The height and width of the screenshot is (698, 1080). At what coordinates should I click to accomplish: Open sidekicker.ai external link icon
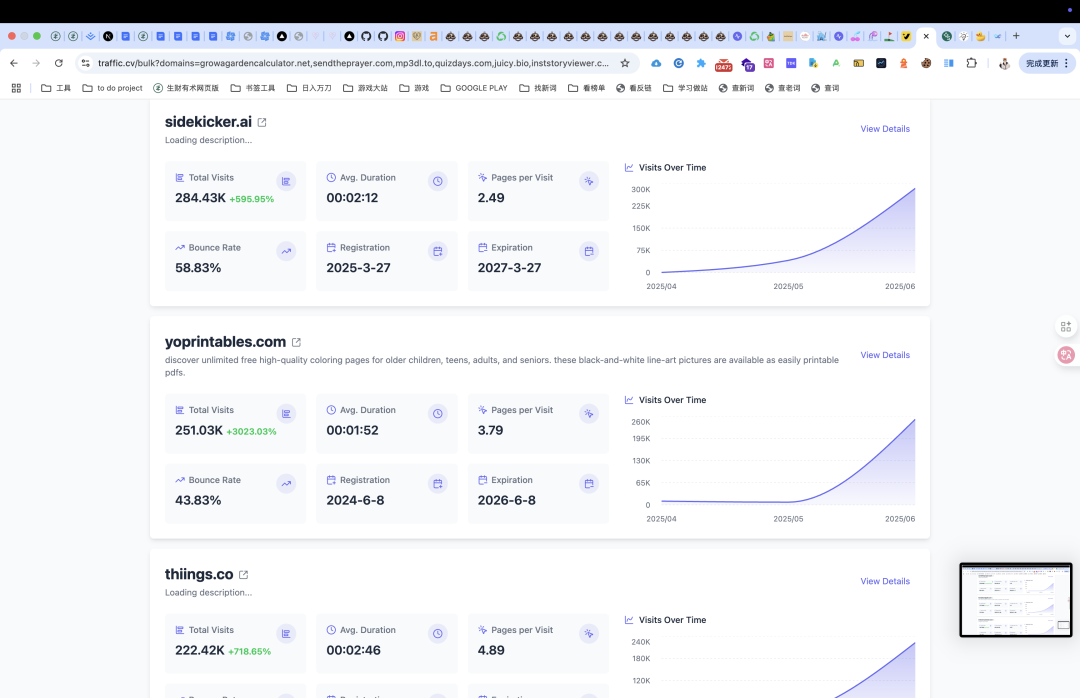pos(262,122)
